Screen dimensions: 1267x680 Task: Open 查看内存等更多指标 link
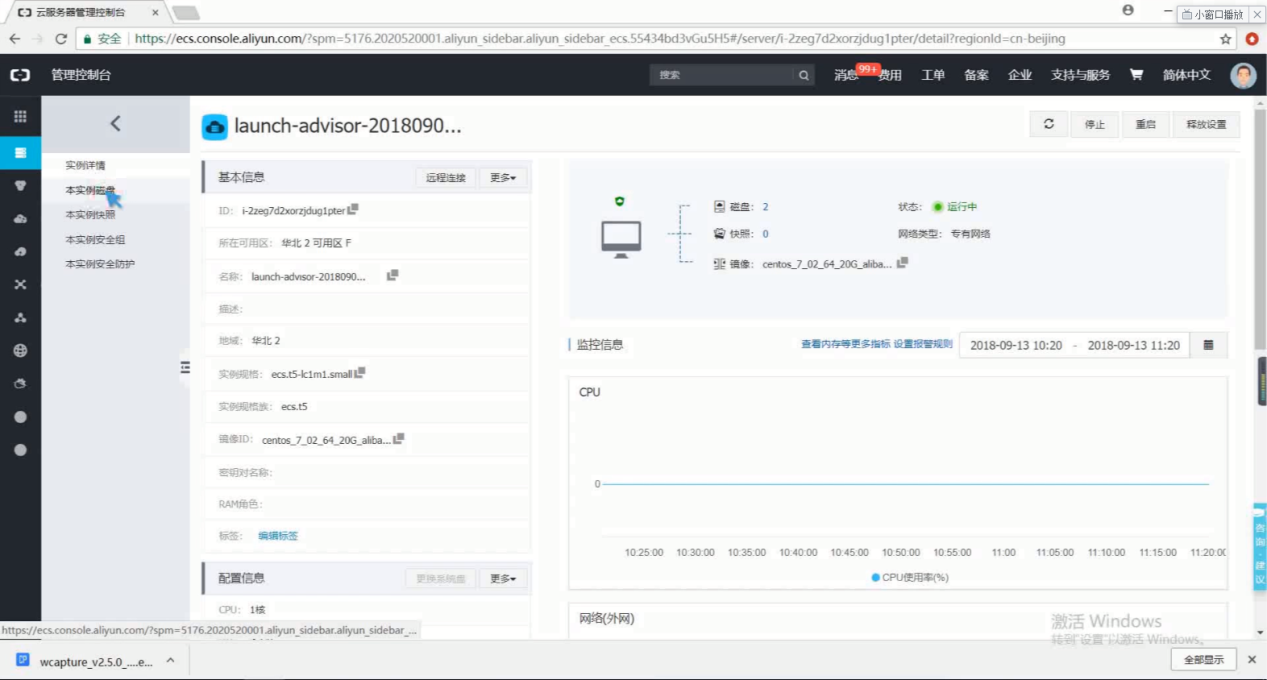[x=845, y=344]
